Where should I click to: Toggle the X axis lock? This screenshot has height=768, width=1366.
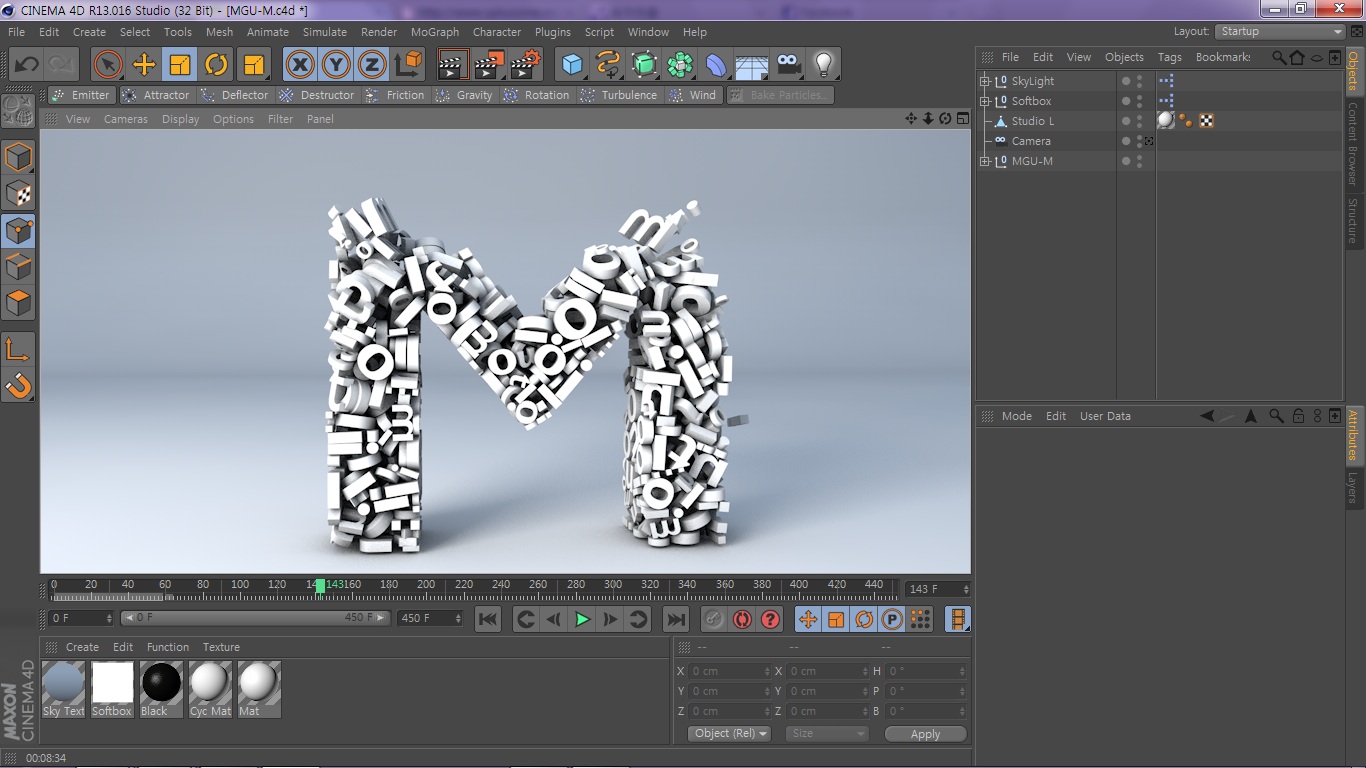[x=300, y=65]
